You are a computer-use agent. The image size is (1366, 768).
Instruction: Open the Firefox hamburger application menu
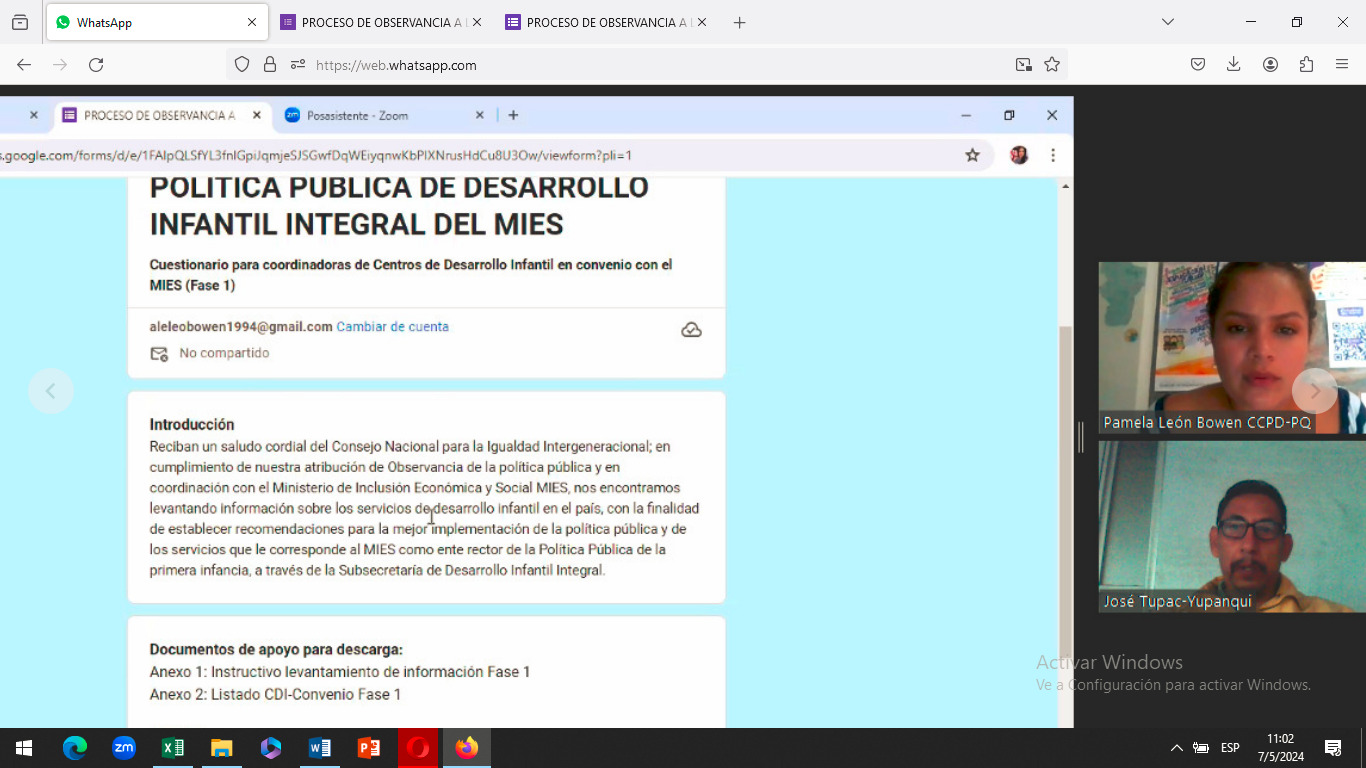[x=1342, y=65]
